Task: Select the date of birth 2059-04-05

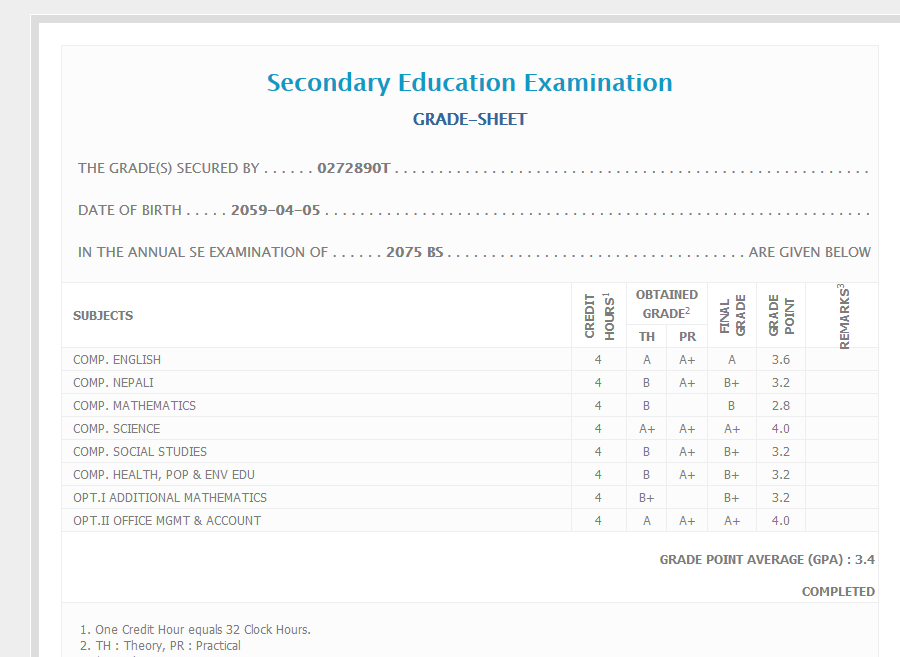Action: pyautogui.click(x=275, y=211)
